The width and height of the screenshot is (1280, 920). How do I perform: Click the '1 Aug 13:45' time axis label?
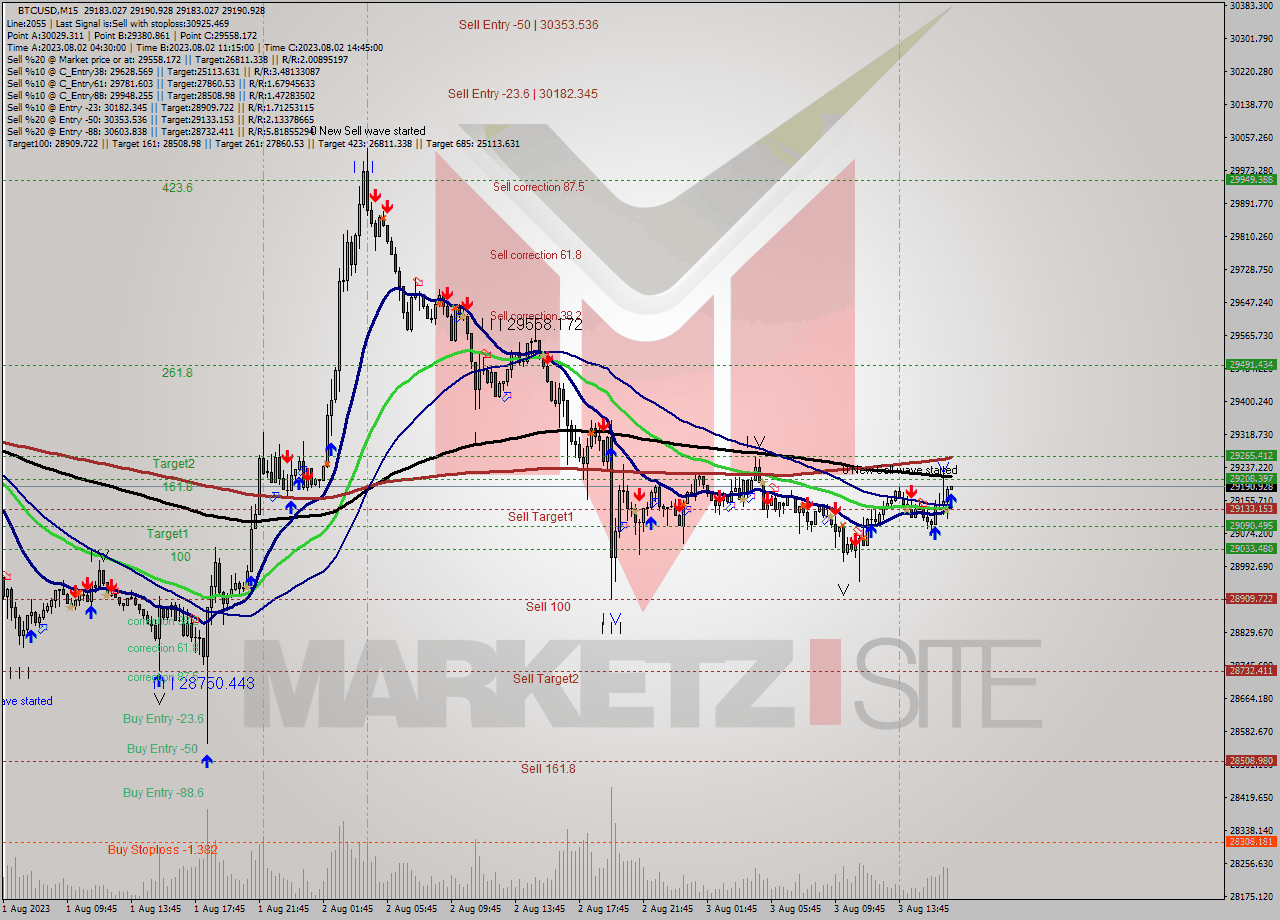156,909
